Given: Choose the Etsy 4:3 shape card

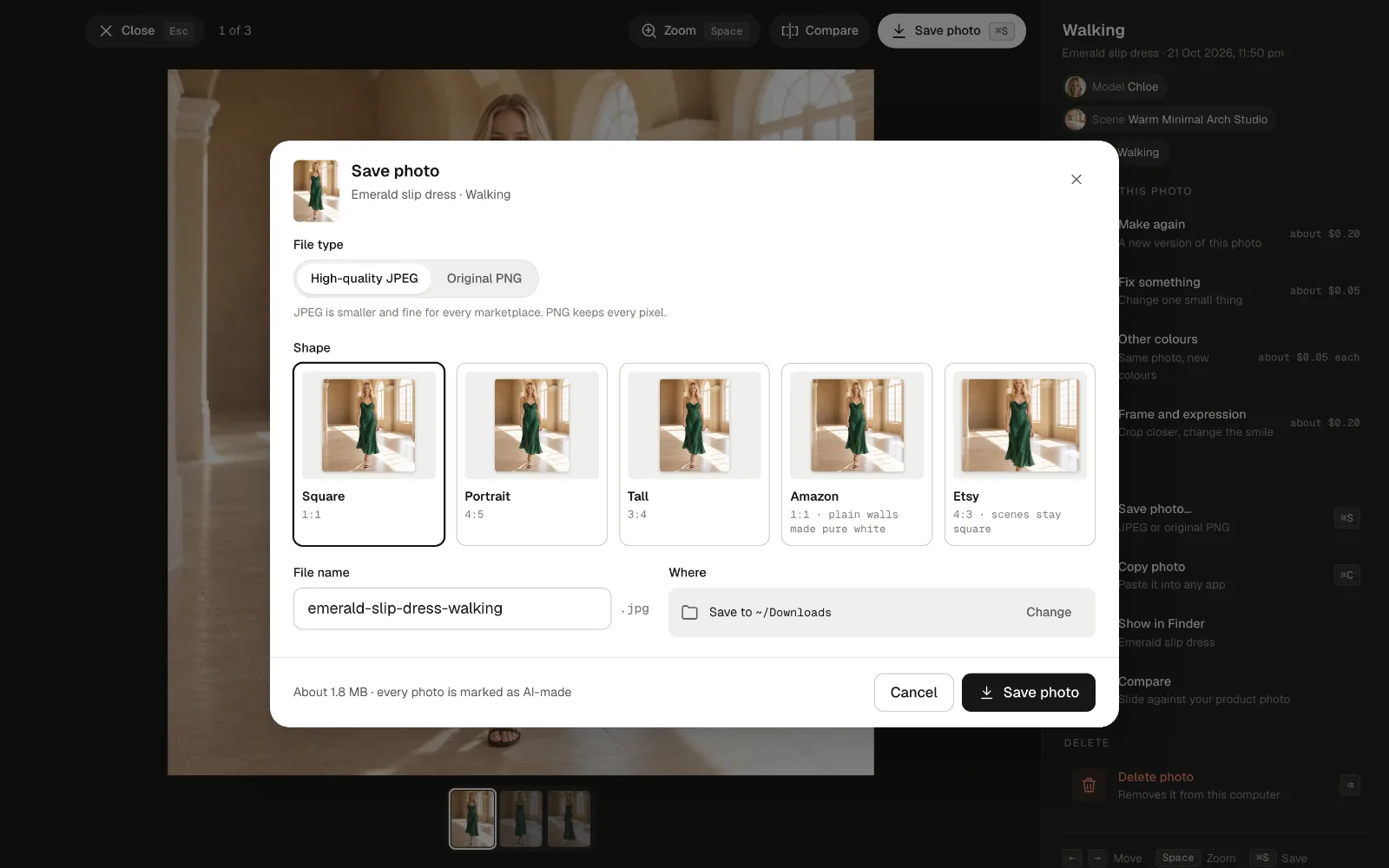Looking at the screenshot, I should (x=1020, y=454).
